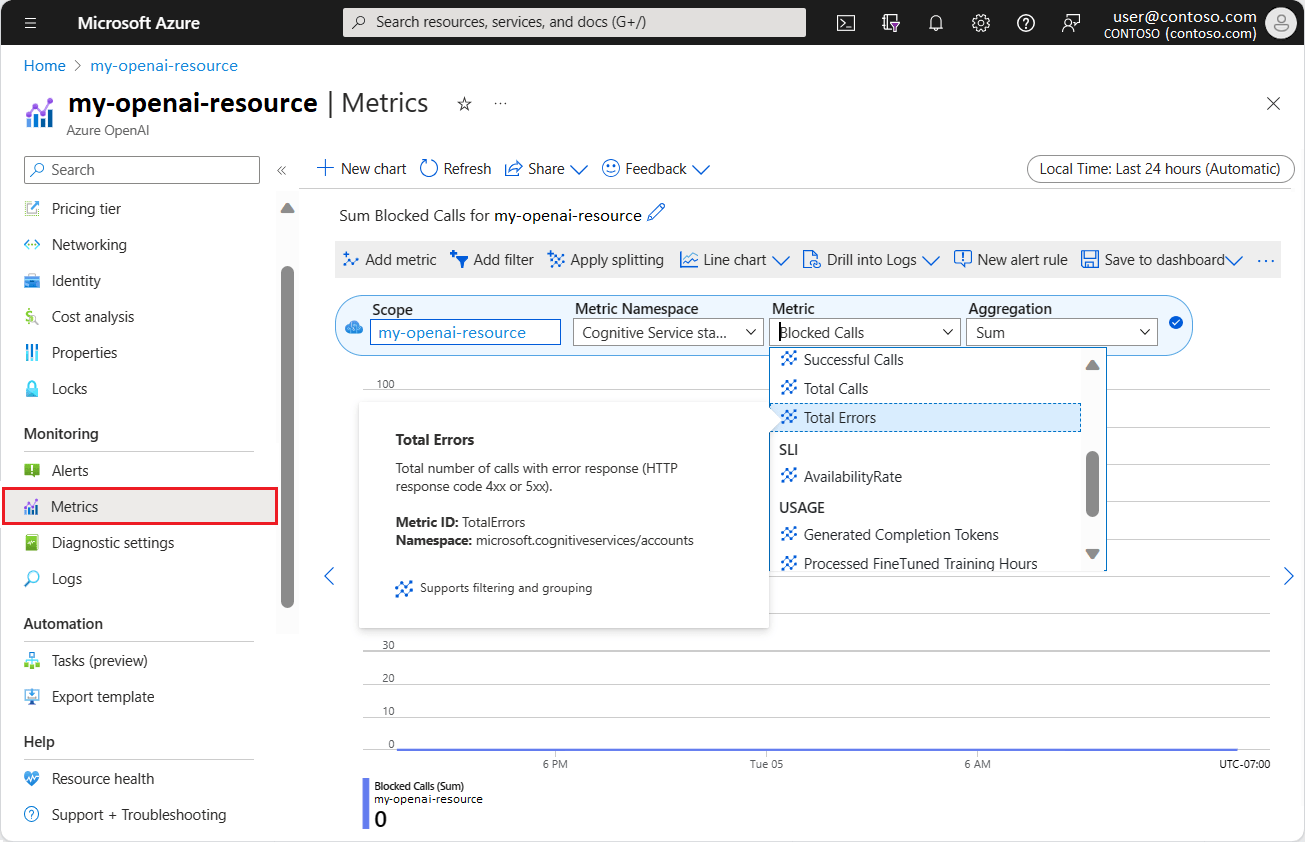Select Networking in the left menu
This screenshot has width=1305, height=842.
[90, 244]
